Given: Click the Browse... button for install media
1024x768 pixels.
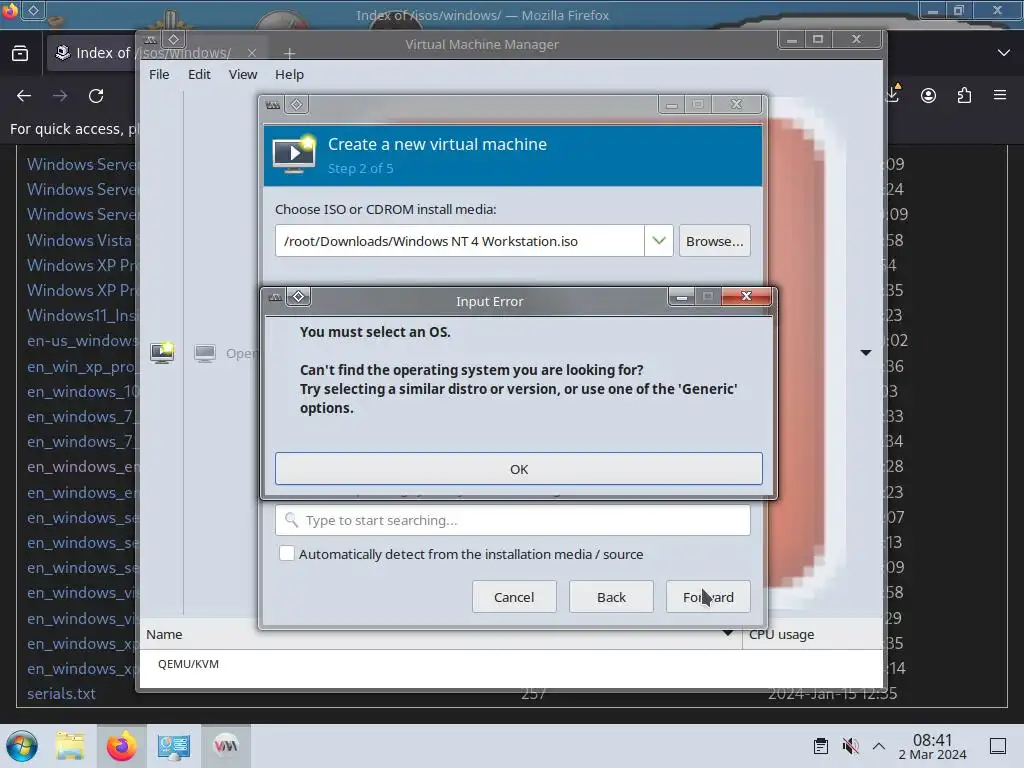Looking at the screenshot, I should tap(714, 241).
